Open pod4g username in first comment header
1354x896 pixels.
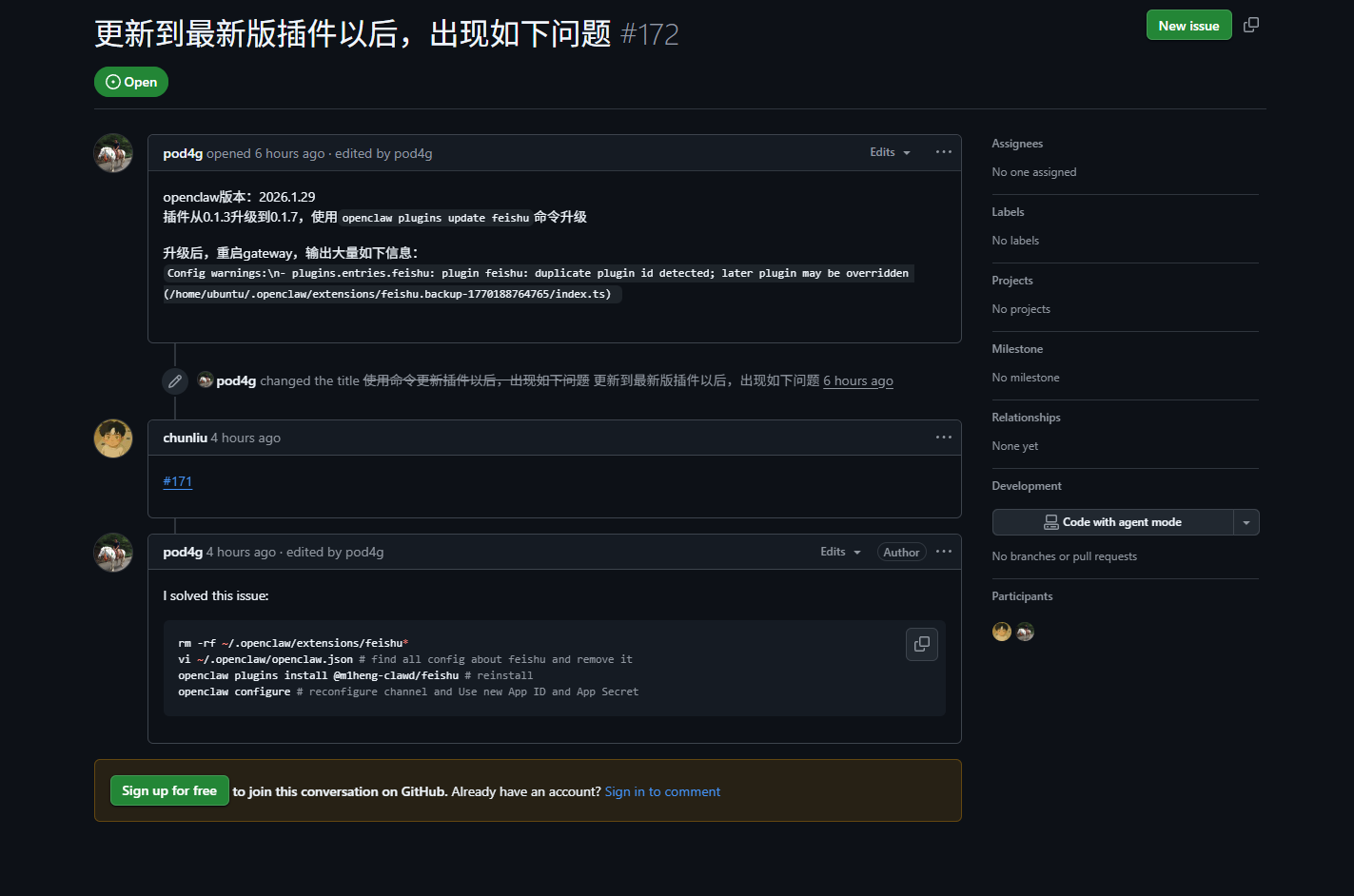click(183, 153)
